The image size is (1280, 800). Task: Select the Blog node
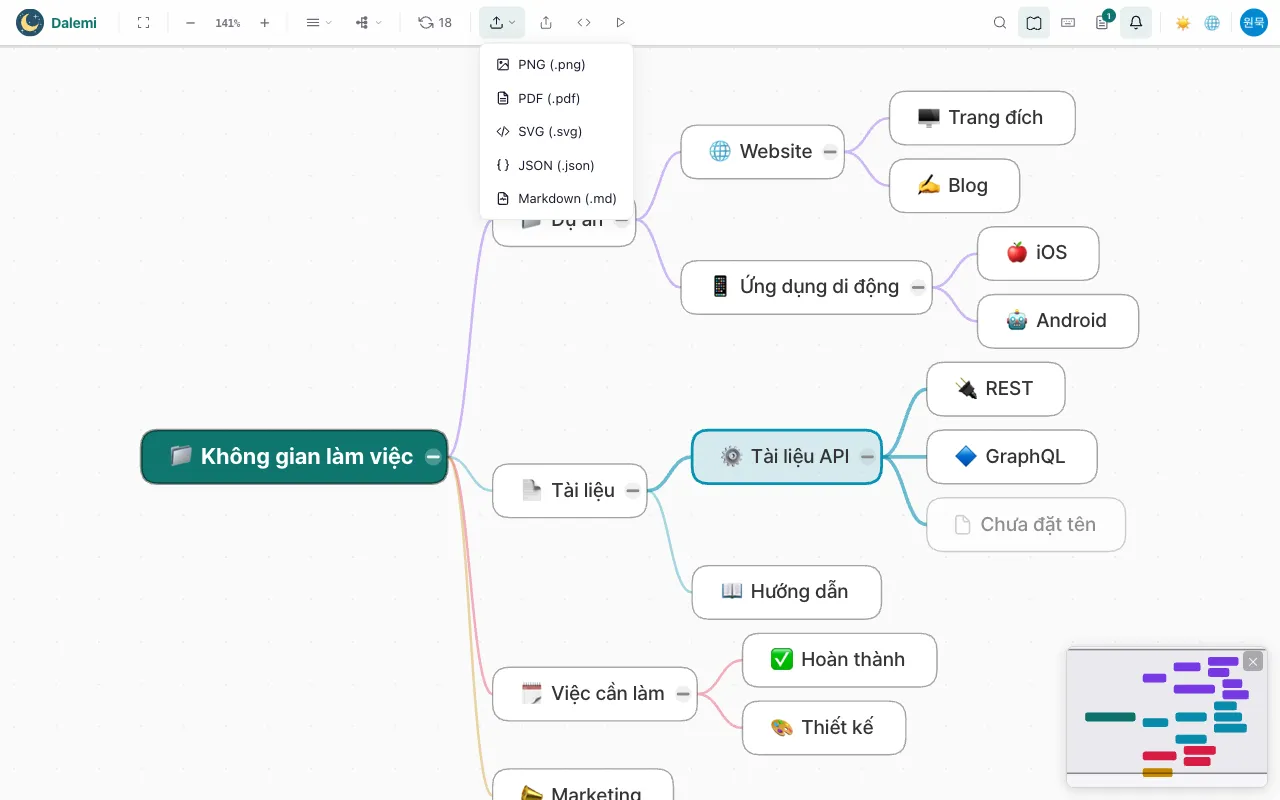pos(954,185)
